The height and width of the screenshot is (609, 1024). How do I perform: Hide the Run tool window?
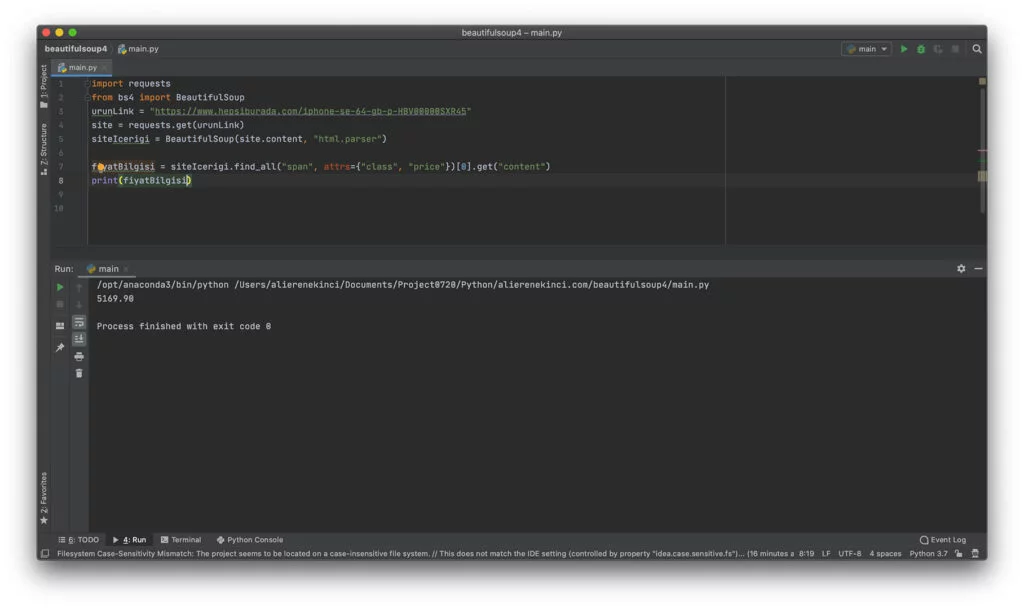978,268
